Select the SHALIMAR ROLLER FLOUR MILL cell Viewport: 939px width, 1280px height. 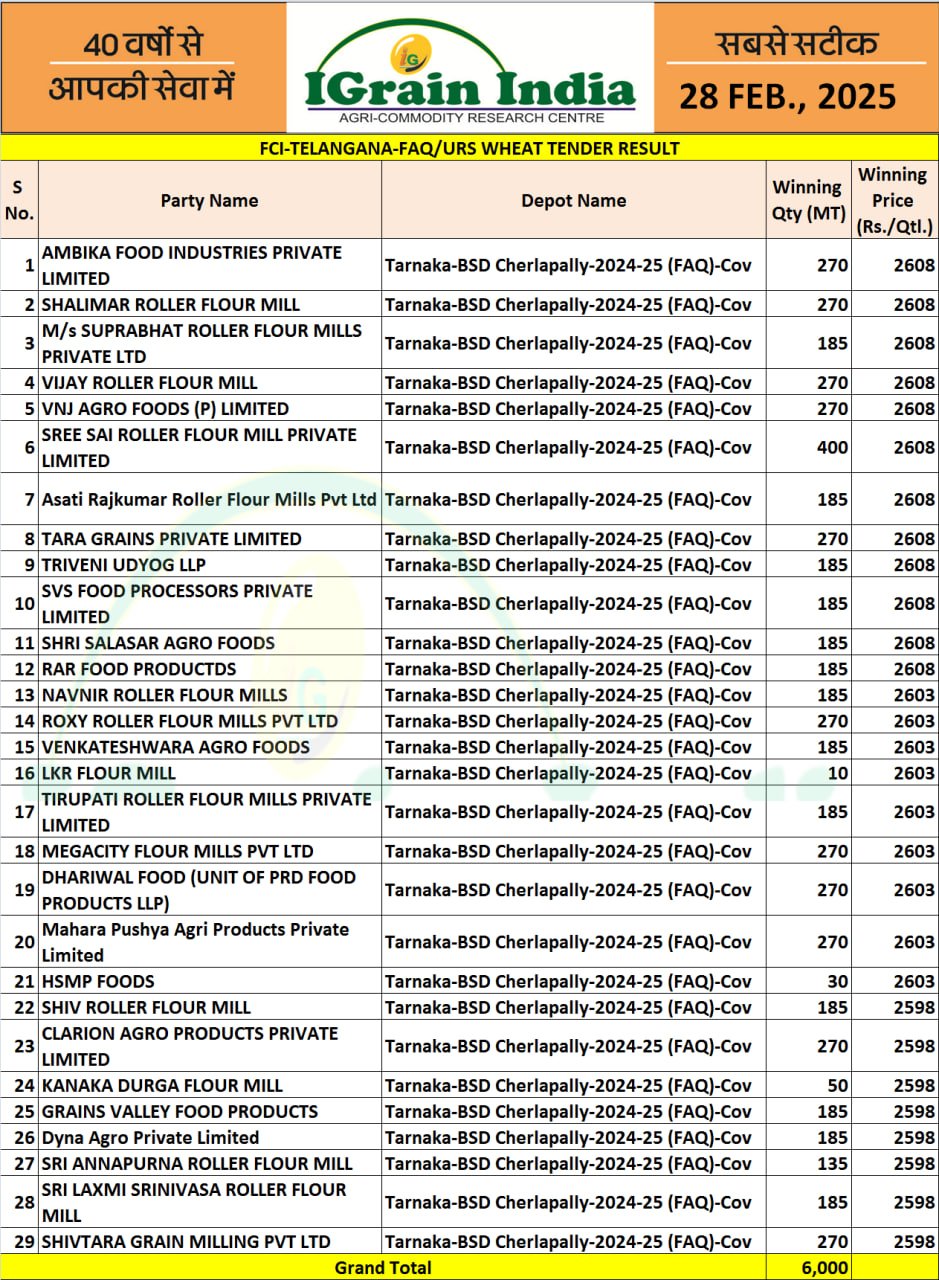pos(170,304)
